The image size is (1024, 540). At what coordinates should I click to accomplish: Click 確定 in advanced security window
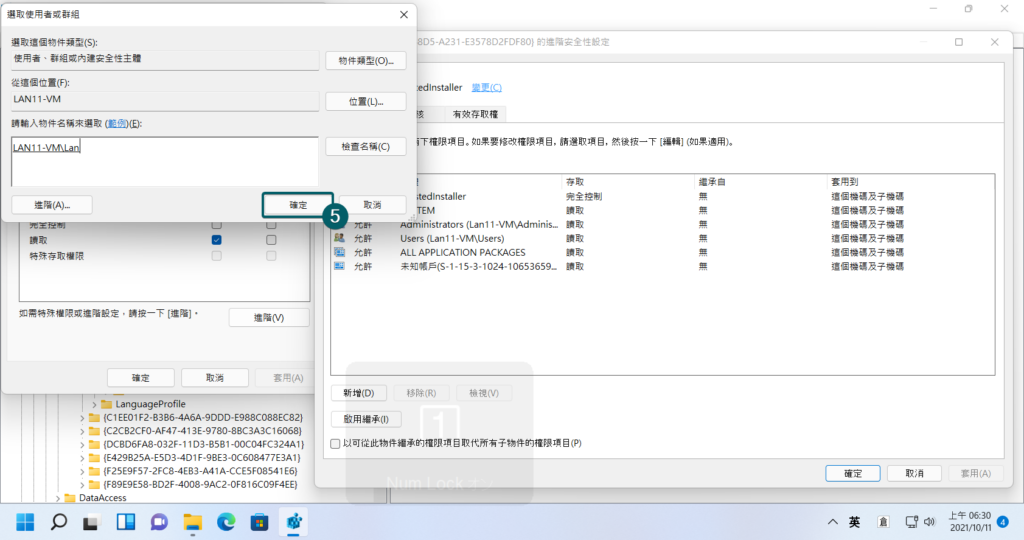853,473
